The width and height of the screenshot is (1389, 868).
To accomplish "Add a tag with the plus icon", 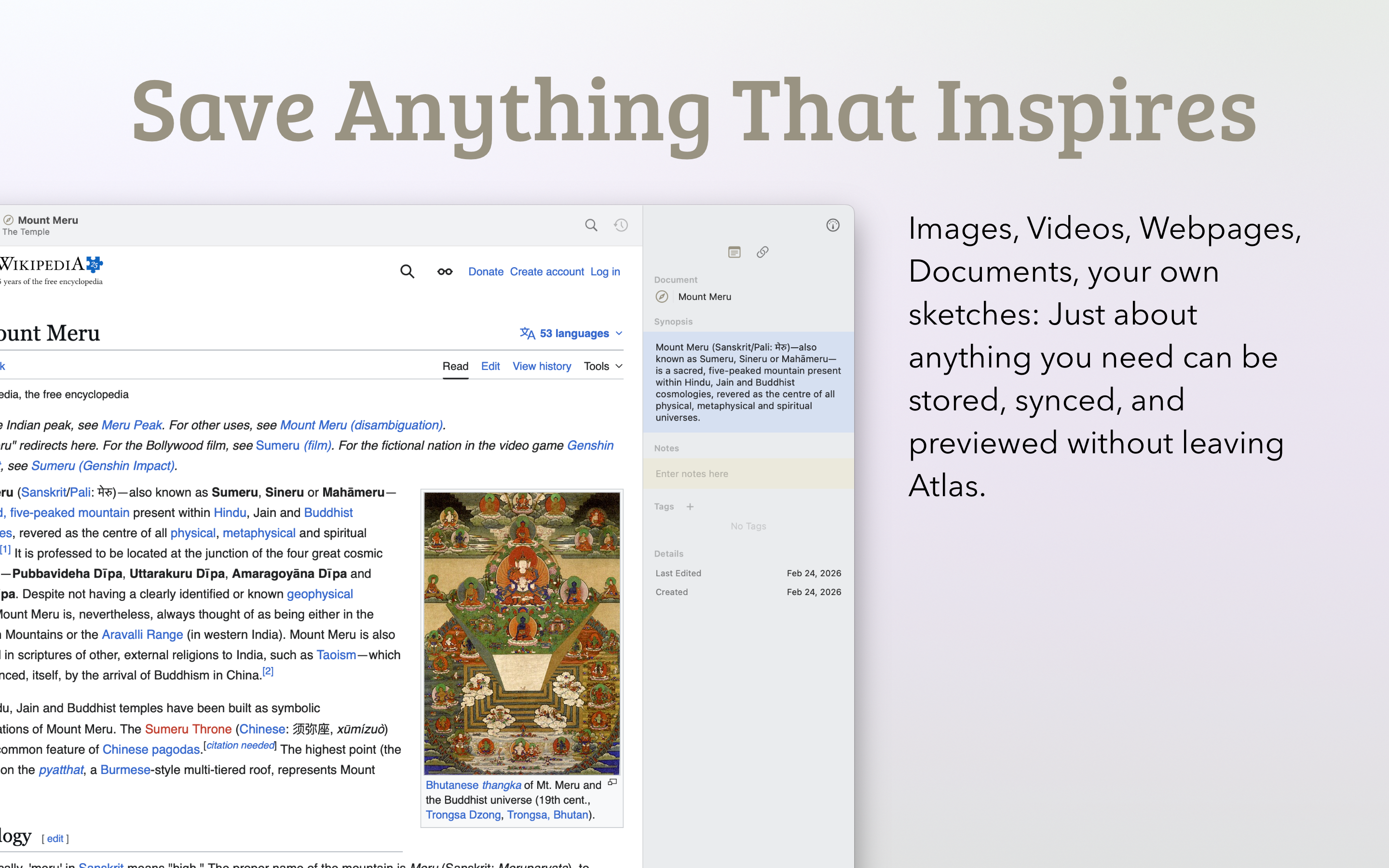I will [x=690, y=506].
